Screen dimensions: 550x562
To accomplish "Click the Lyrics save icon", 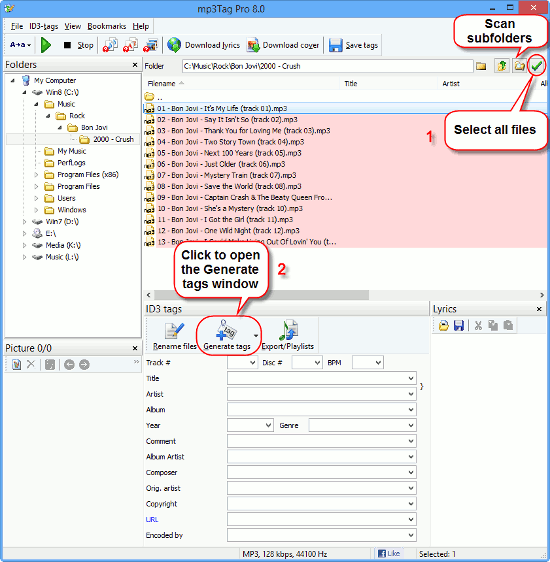I will 459,325.
